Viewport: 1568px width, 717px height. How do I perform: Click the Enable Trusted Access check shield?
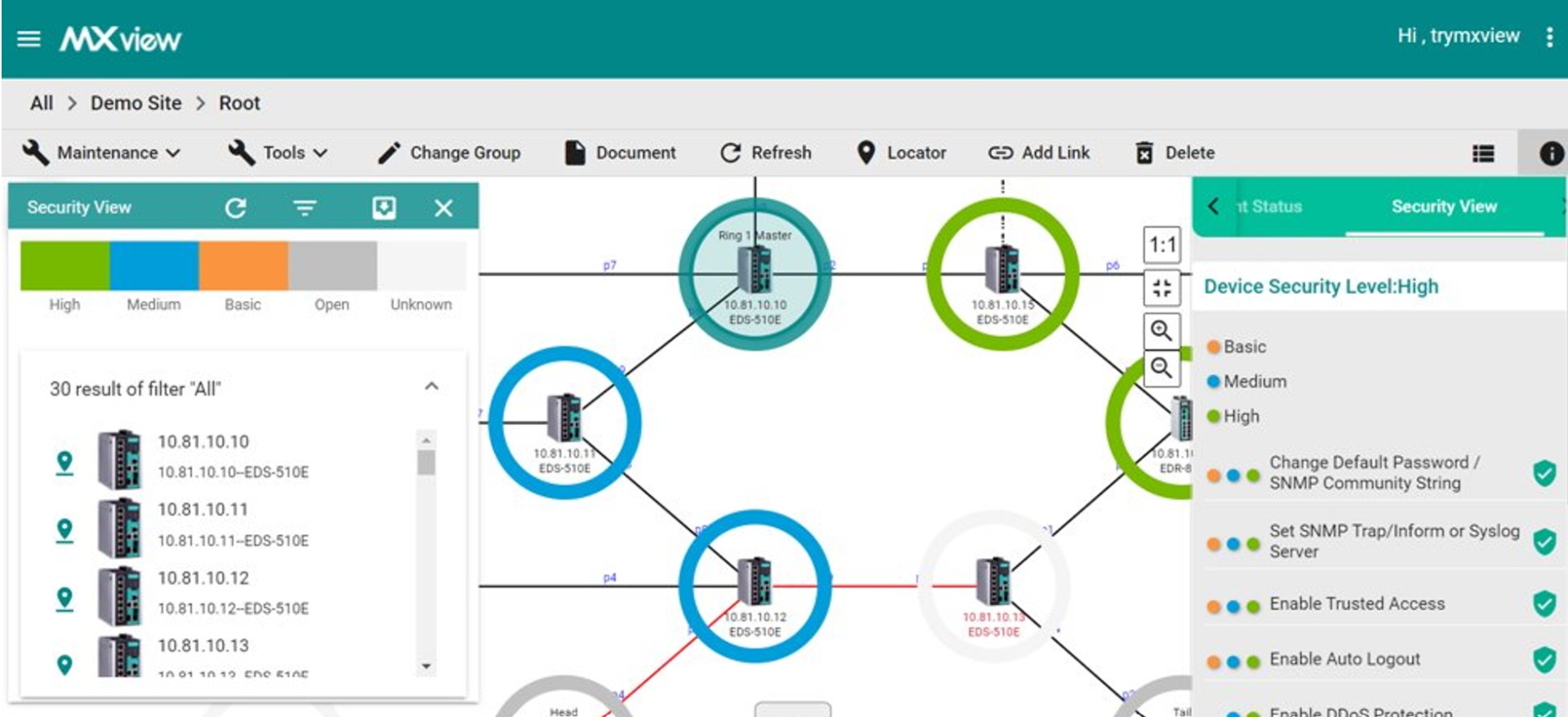pos(1544,604)
